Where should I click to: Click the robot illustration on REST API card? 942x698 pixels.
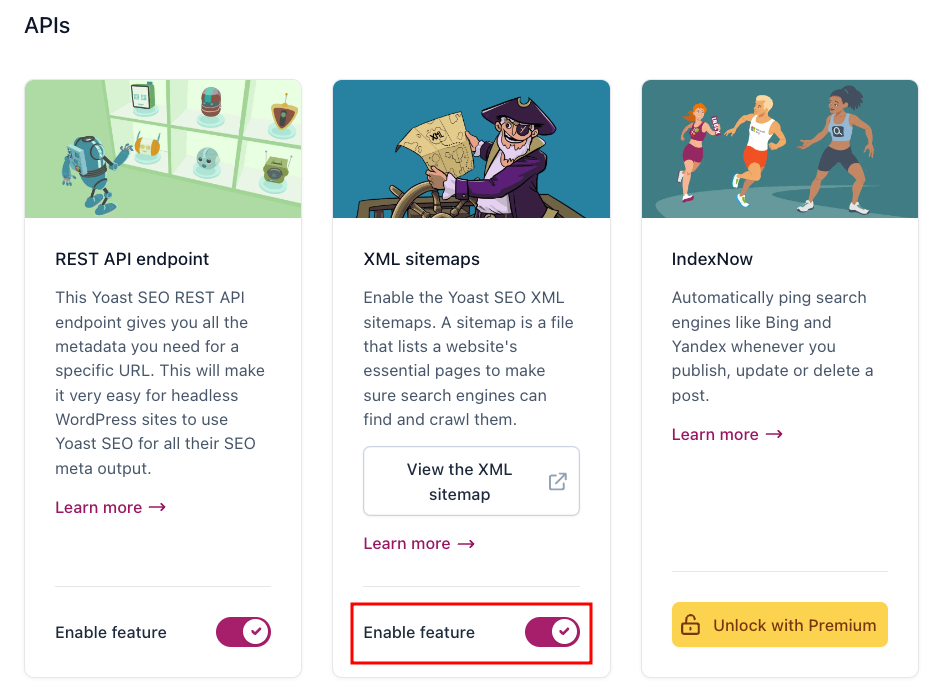(x=163, y=148)
